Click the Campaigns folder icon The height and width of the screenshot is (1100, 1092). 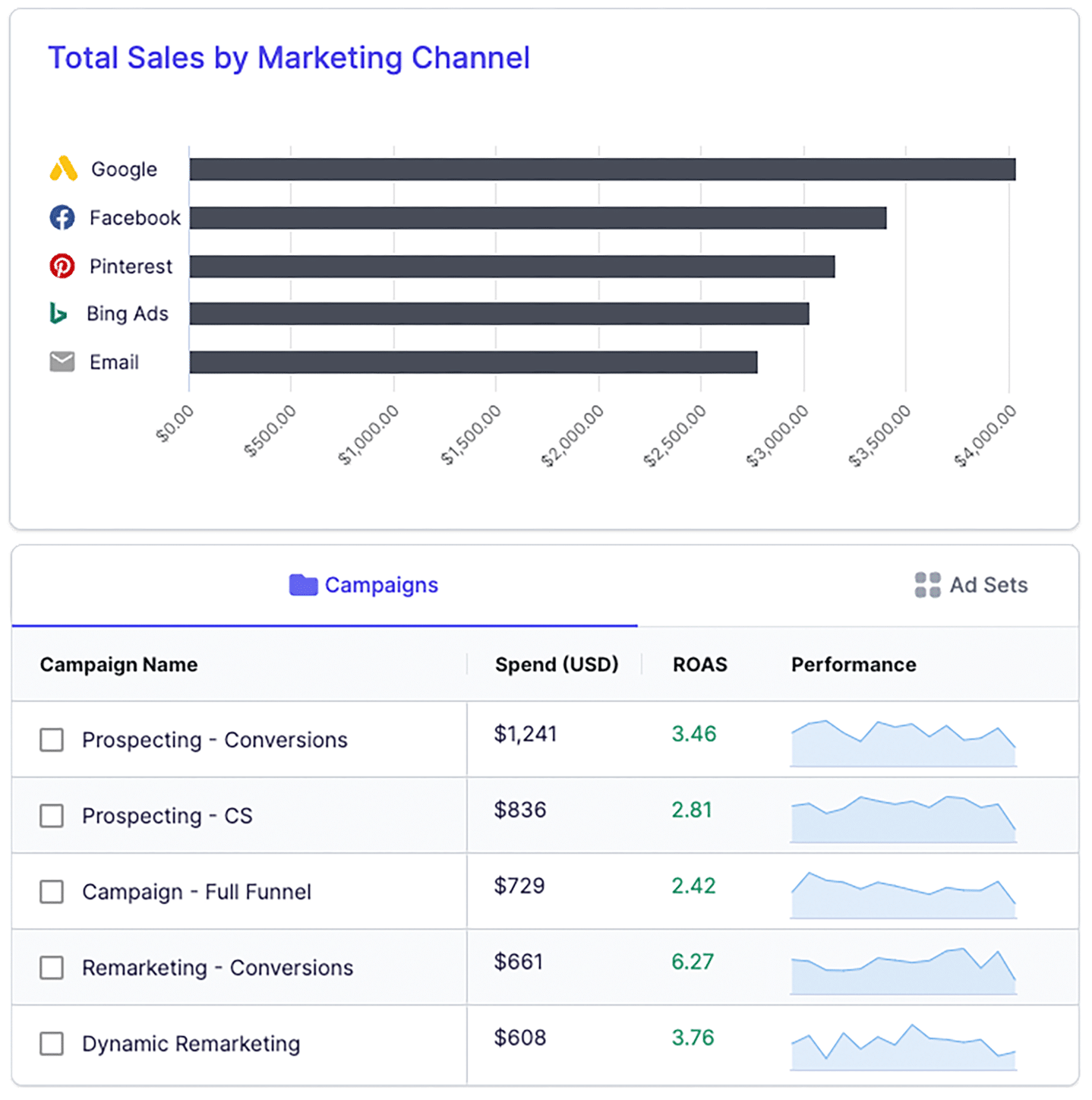coord(303,585)
